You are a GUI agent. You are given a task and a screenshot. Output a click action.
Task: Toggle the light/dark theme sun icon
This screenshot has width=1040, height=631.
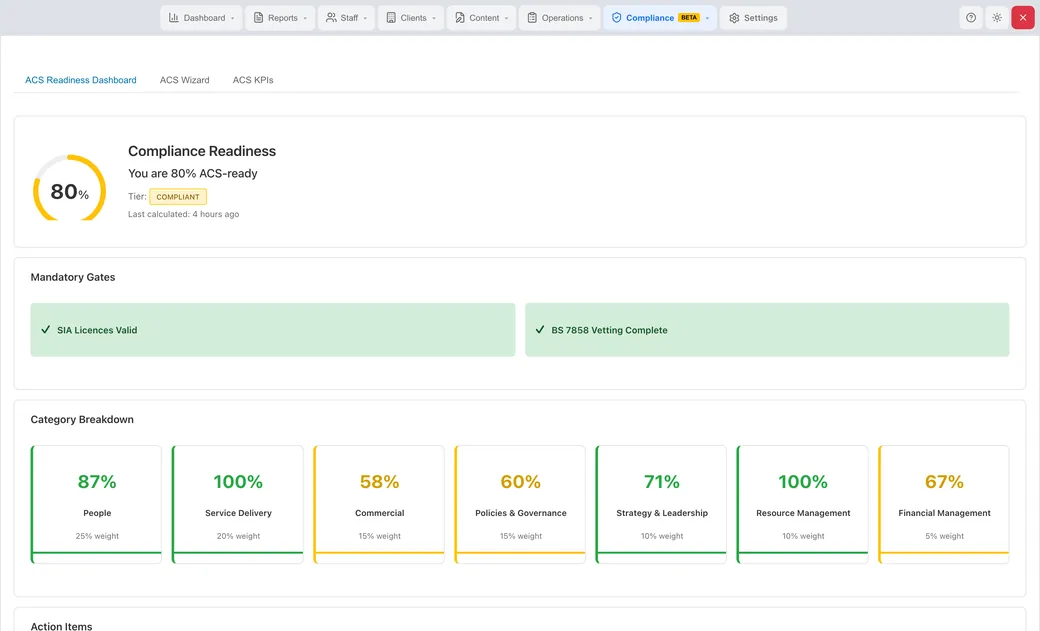tap(997, 18)
